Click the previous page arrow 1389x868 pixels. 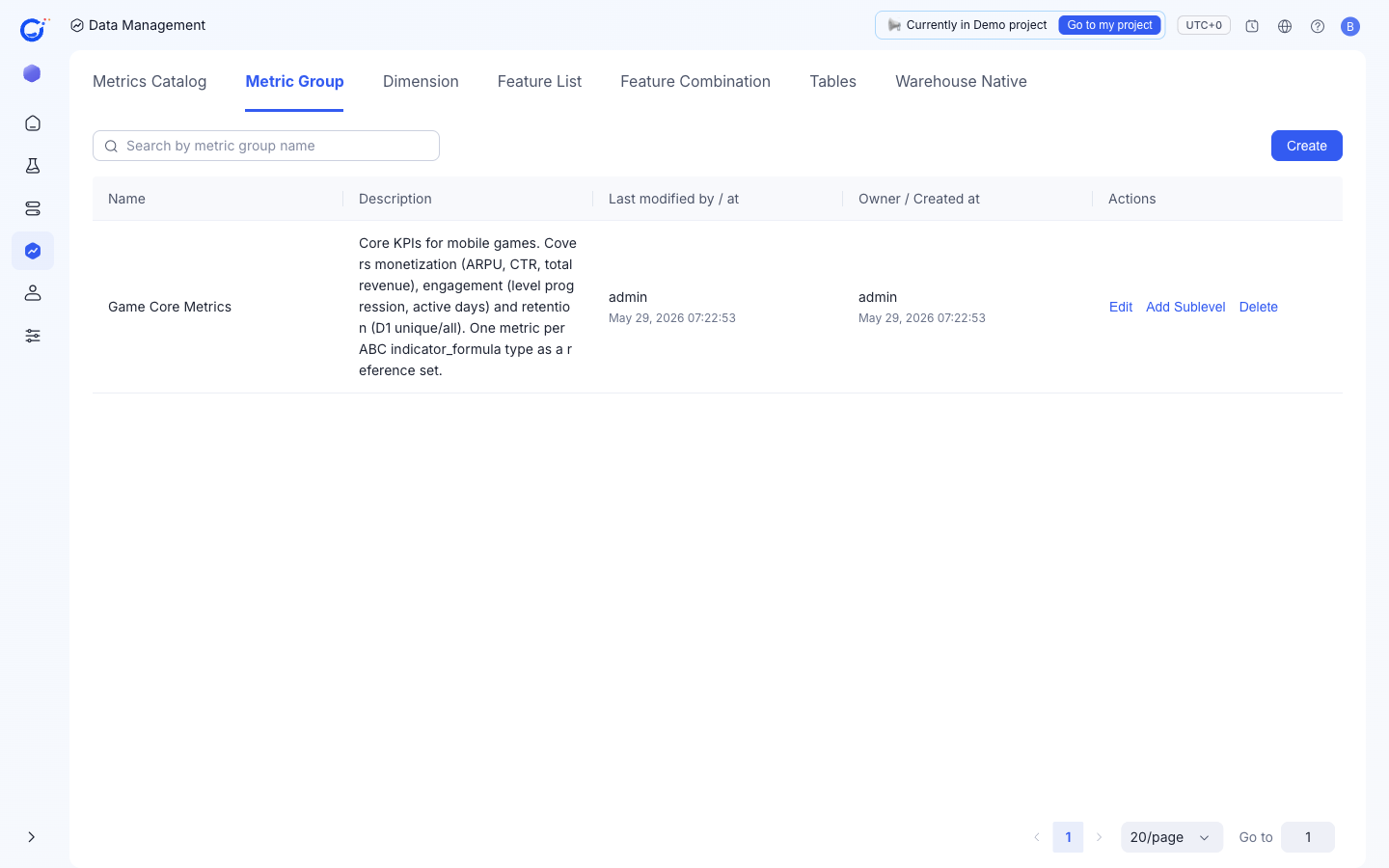(x=1037, y=837)
